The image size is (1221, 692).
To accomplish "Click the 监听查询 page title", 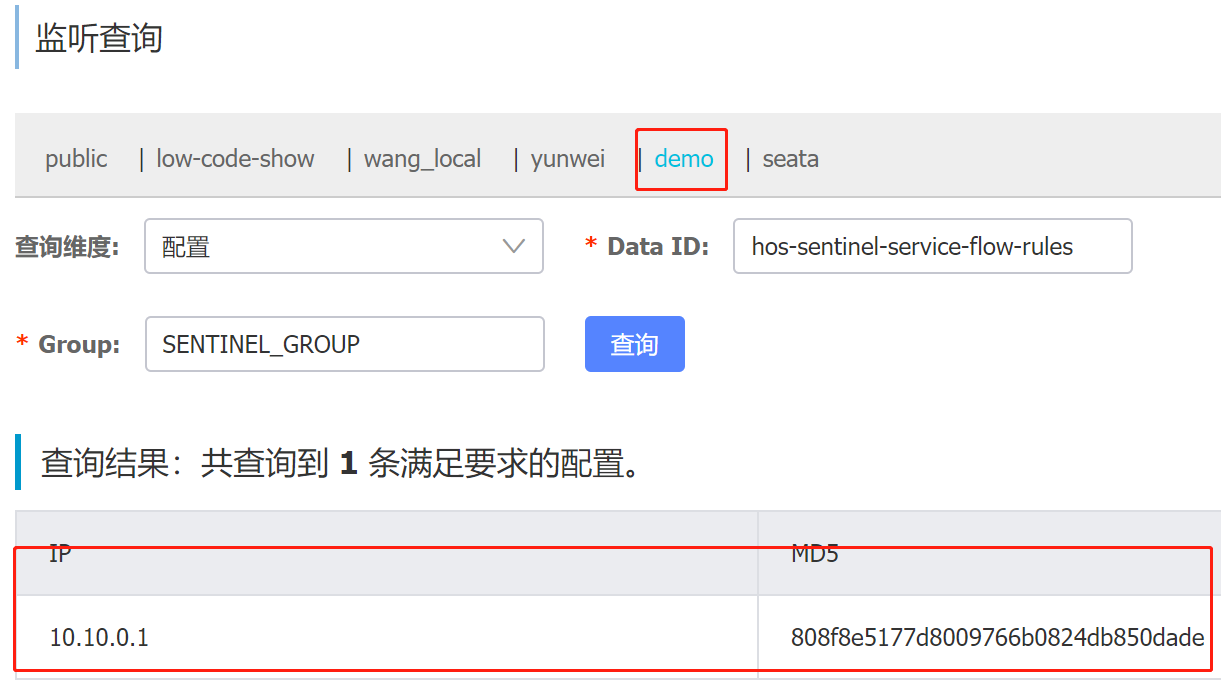I will tap(98, 38).
